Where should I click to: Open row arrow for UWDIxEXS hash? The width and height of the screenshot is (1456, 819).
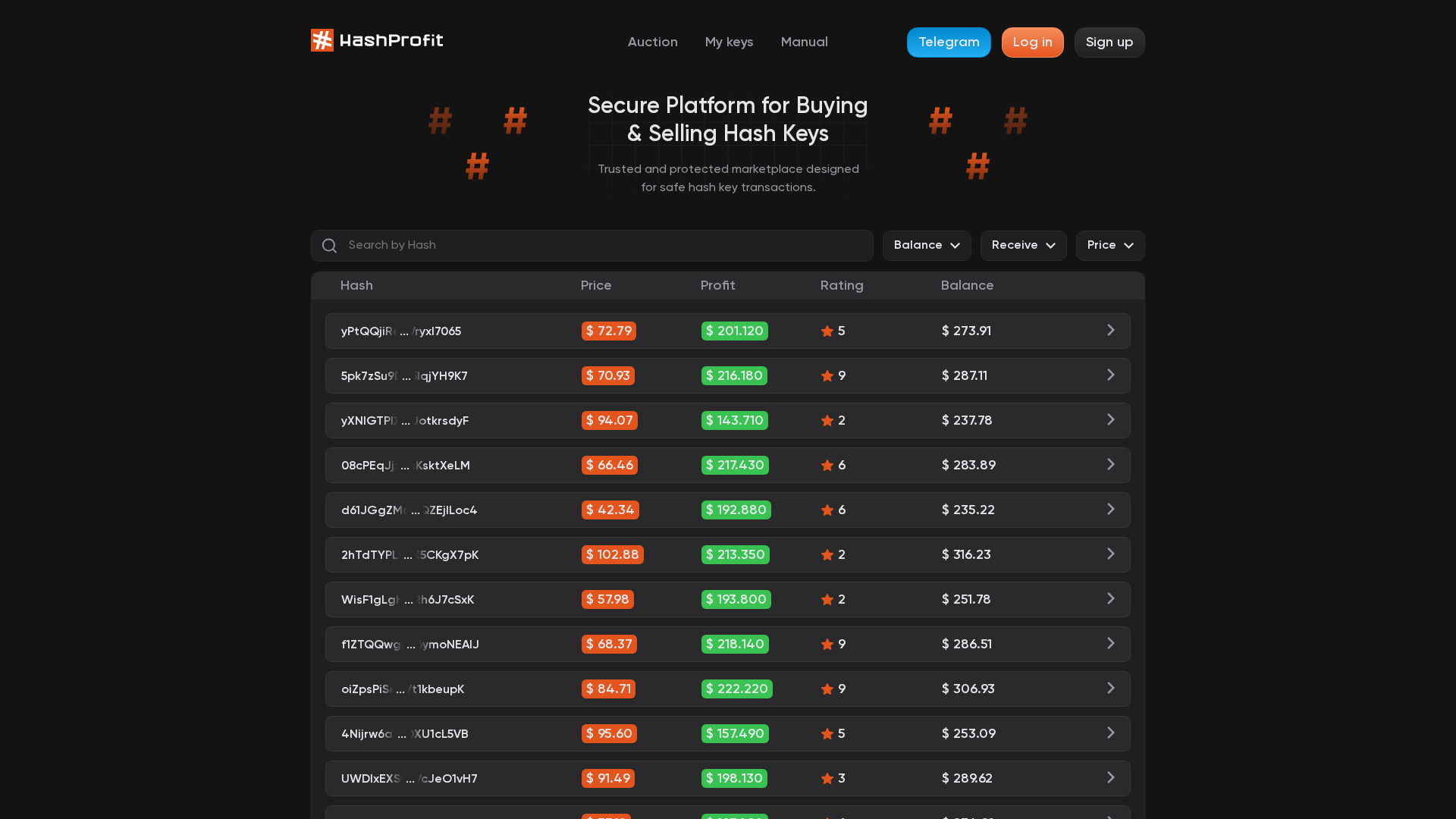point(1110,777)
